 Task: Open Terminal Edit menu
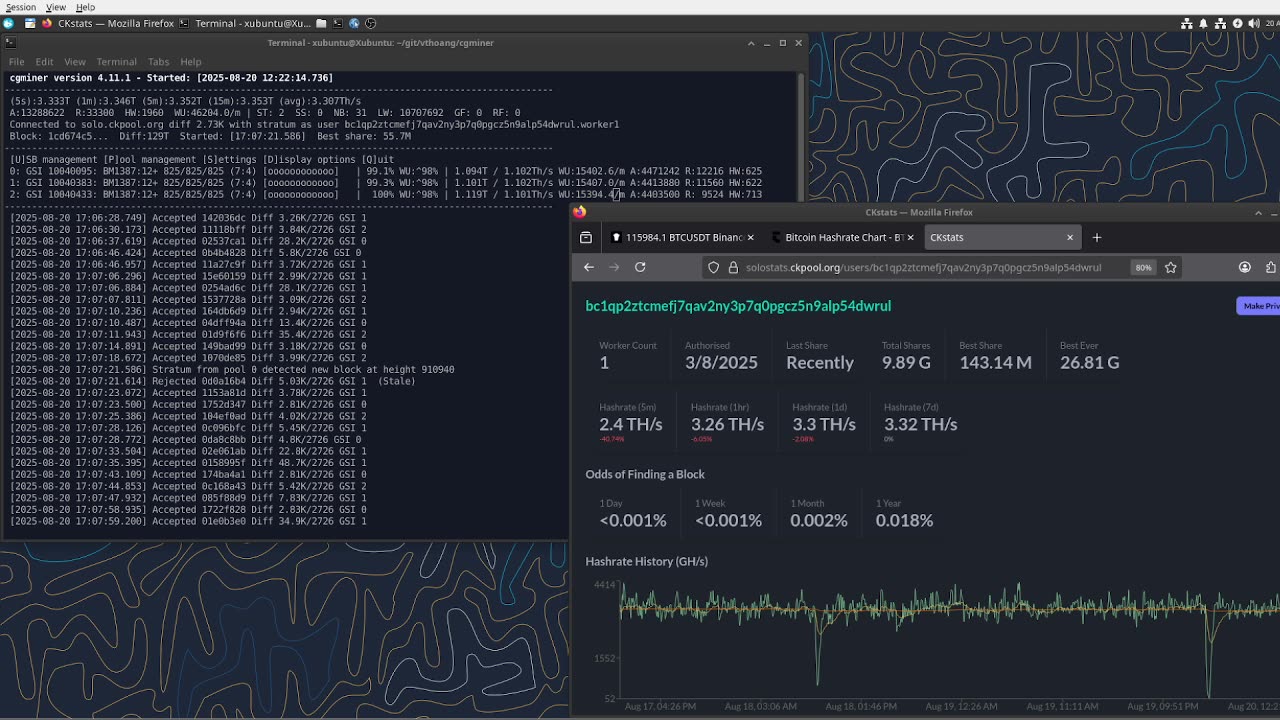44,62
